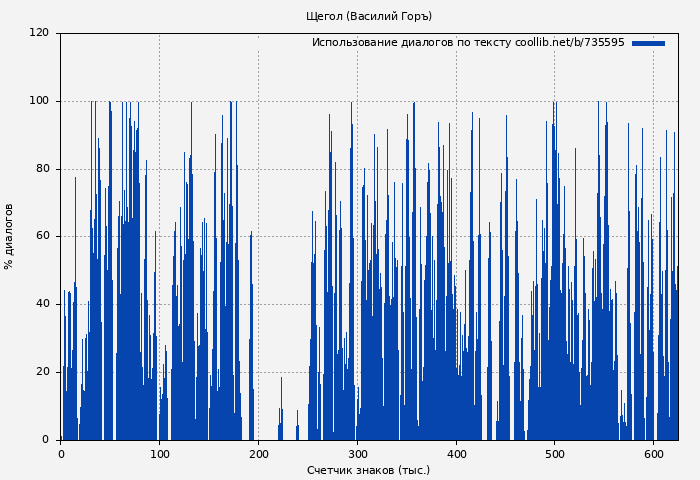Click the x-axis tick label 400
The height and width of the screenshot is (480, 700).
pos(456,453)
